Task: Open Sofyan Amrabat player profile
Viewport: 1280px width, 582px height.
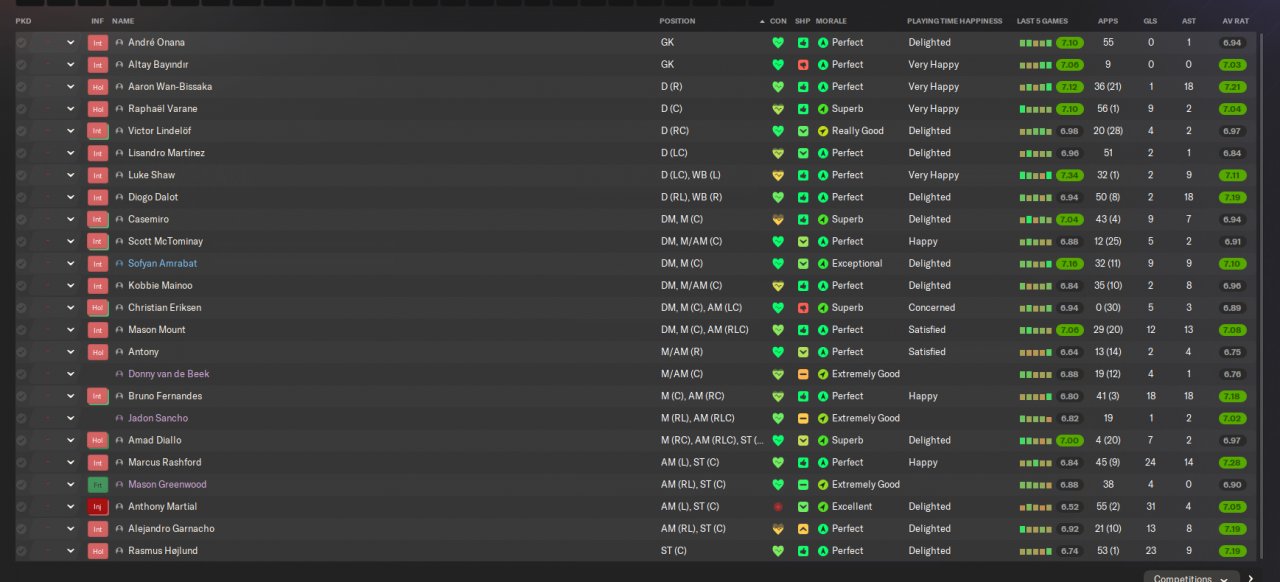Action: 162,264
